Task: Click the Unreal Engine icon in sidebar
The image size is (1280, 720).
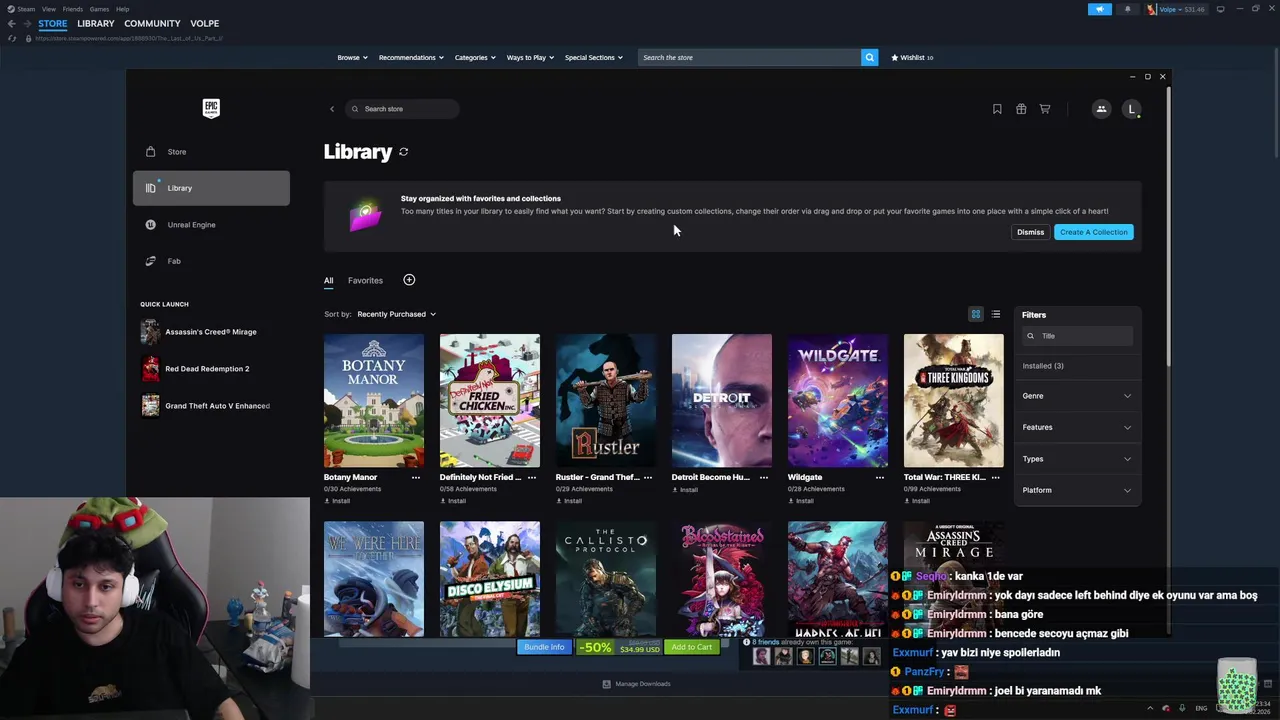Action: pos(150,224)
